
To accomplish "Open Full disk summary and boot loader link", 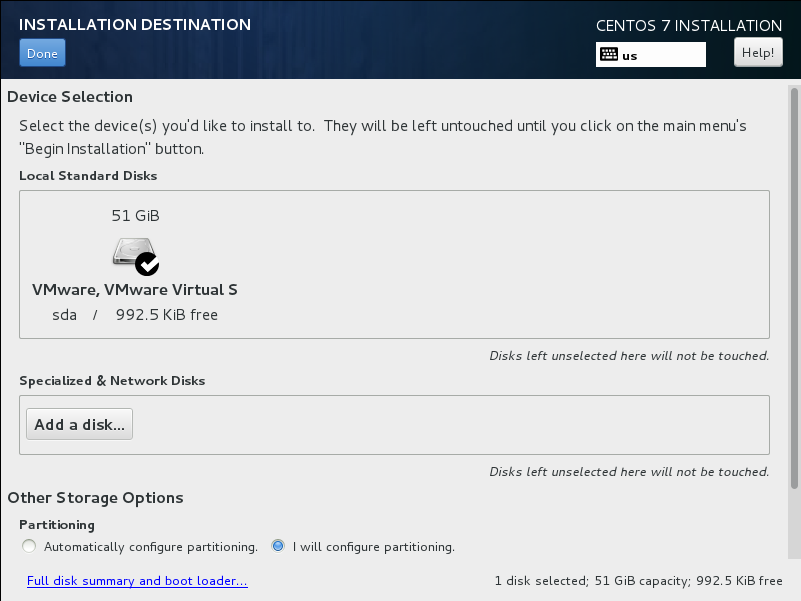I will pyautogui.click(x=137, y=581).
